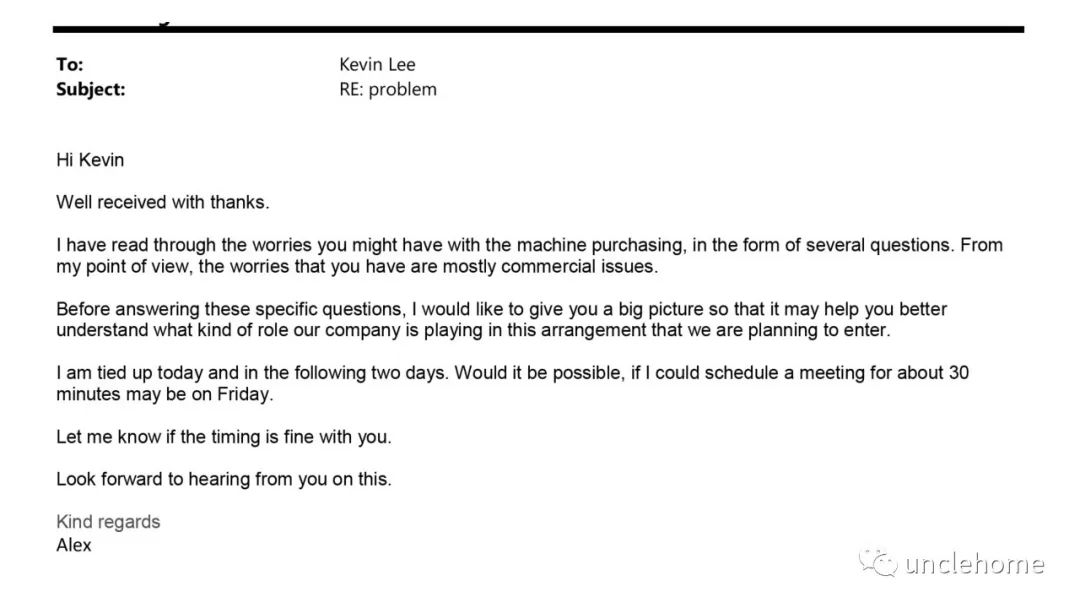The width and height of the screenshot is (1080, 608).
Task: Click the Hi Kevin greeting line
Action: pyautogui.click(x=90, y=160)
